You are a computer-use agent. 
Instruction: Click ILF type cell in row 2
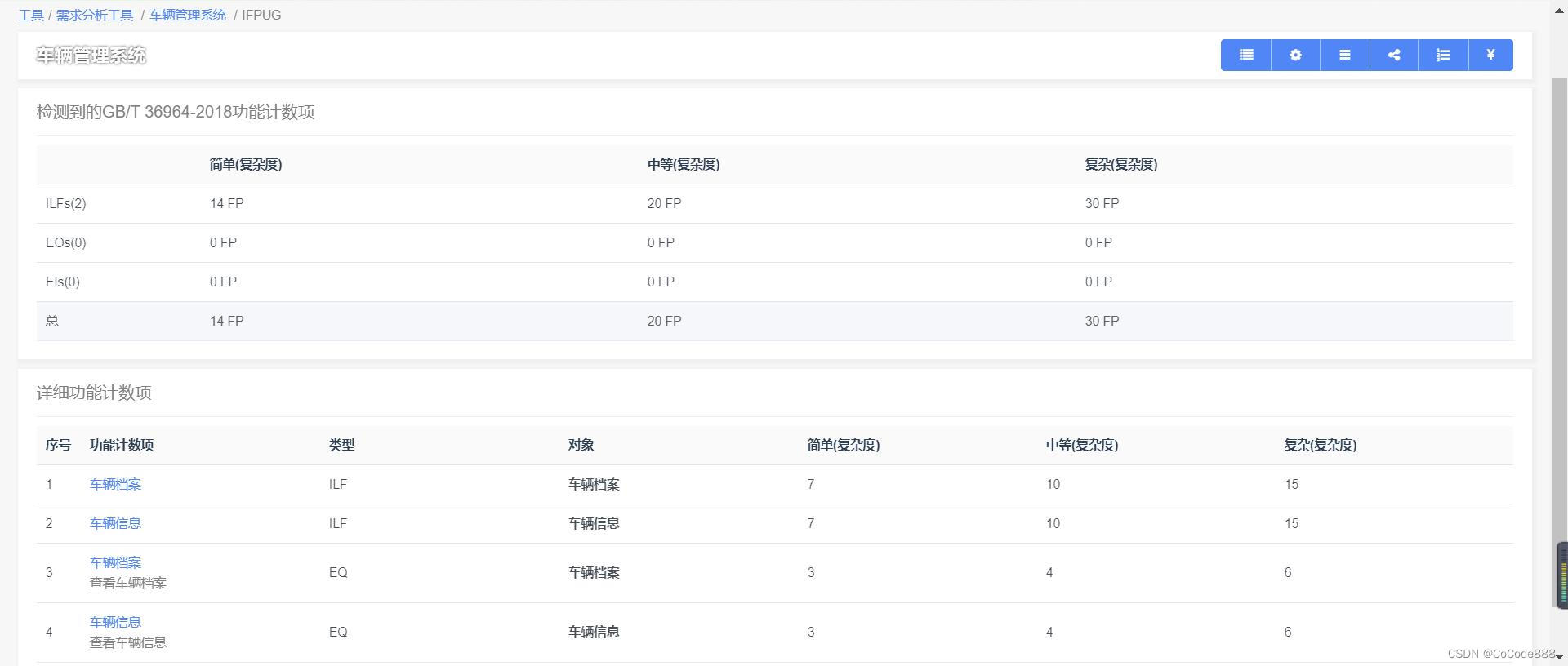pyautogui.click(x=338, y=523)
